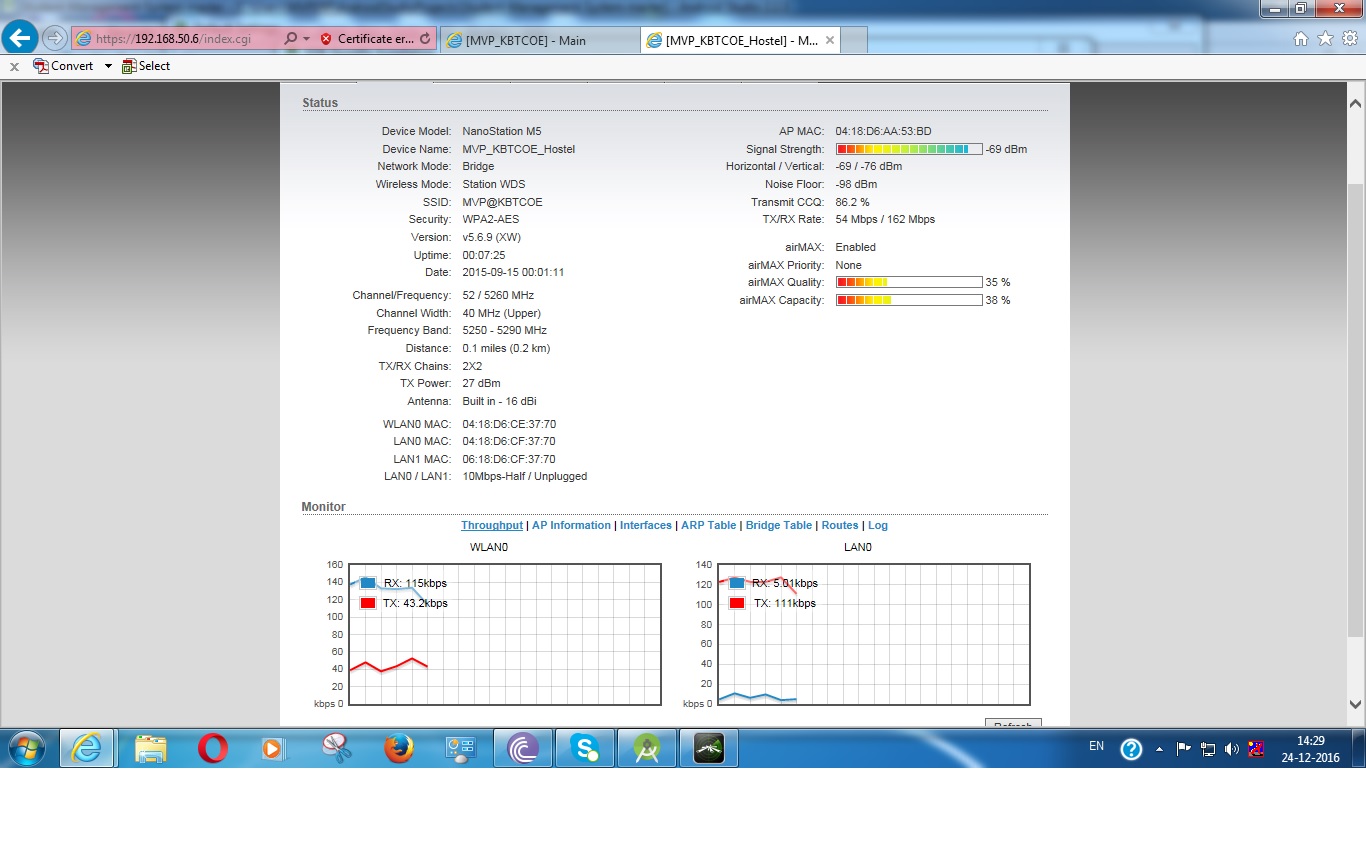Screen dimensions: 1366x855
Task: Open Favorites star icon
Action: [1325, 39]
